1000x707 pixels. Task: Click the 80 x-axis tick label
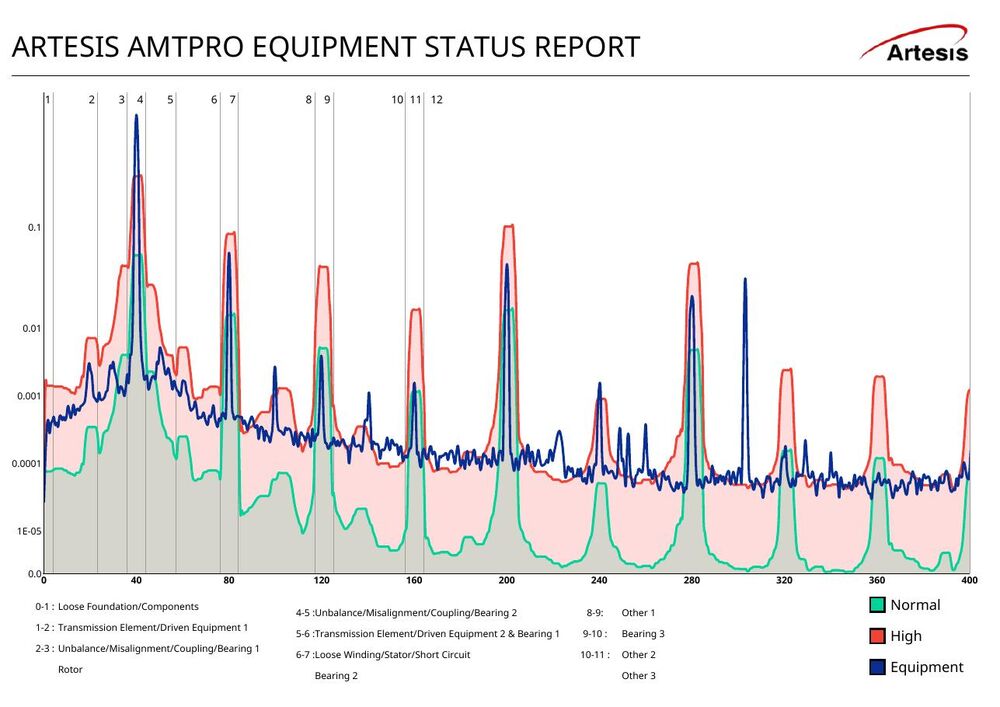pyautogui.click(x=229, y=580)
